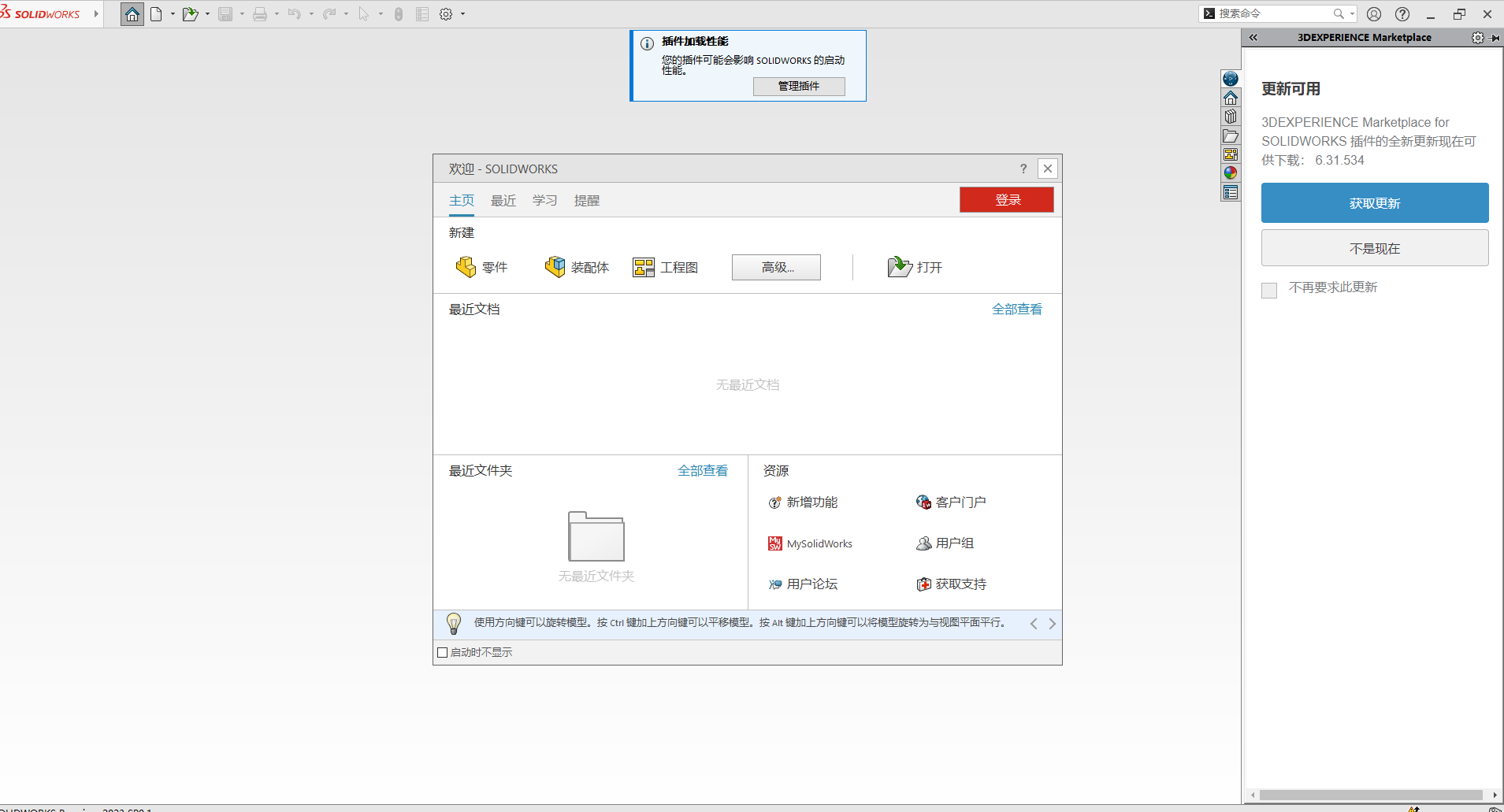Click the 获取更新 button
1504x812 pixels.
coord(1374,202)
